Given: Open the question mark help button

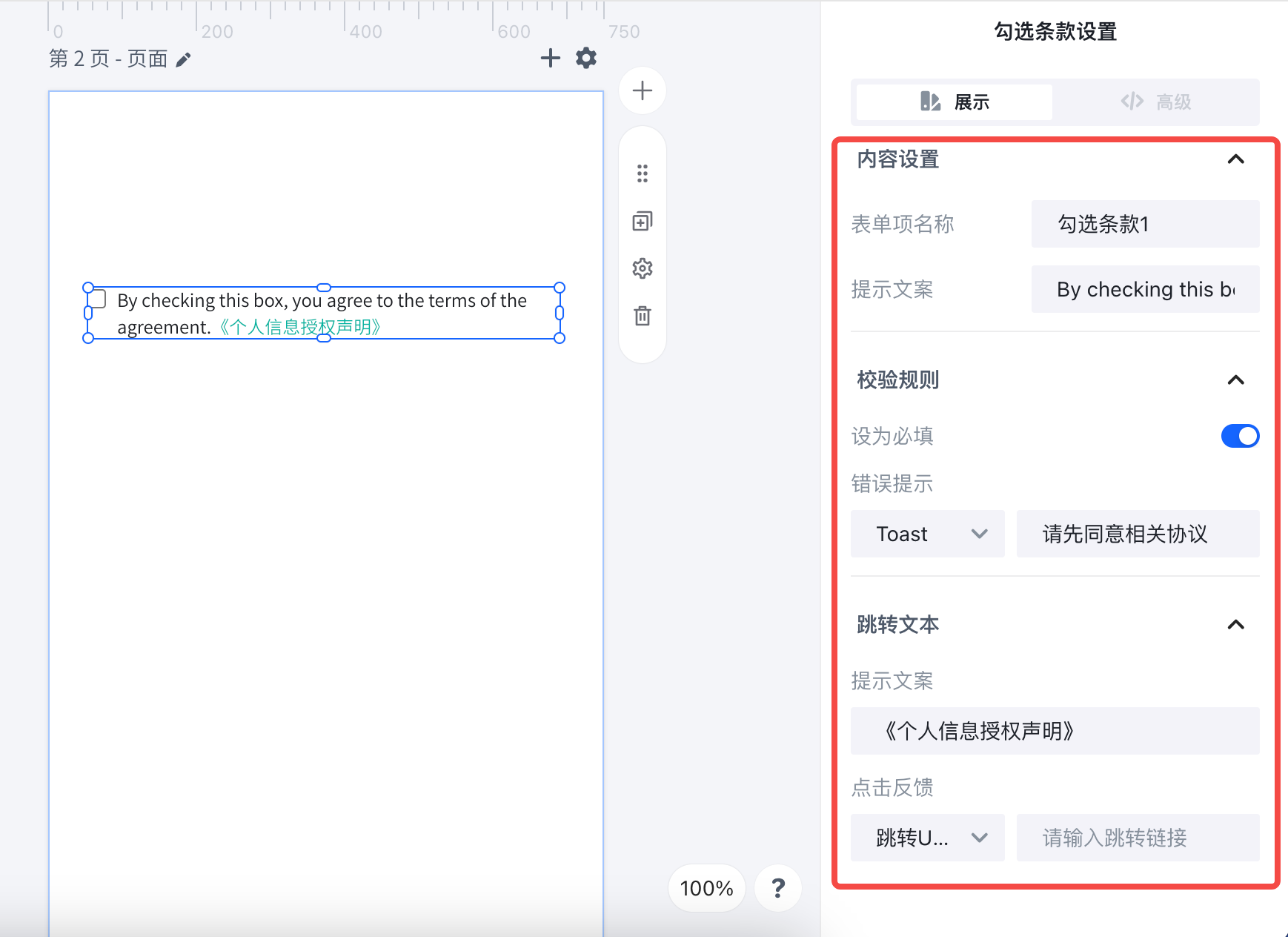Looking at the screenshot, I should pos(778,887).
